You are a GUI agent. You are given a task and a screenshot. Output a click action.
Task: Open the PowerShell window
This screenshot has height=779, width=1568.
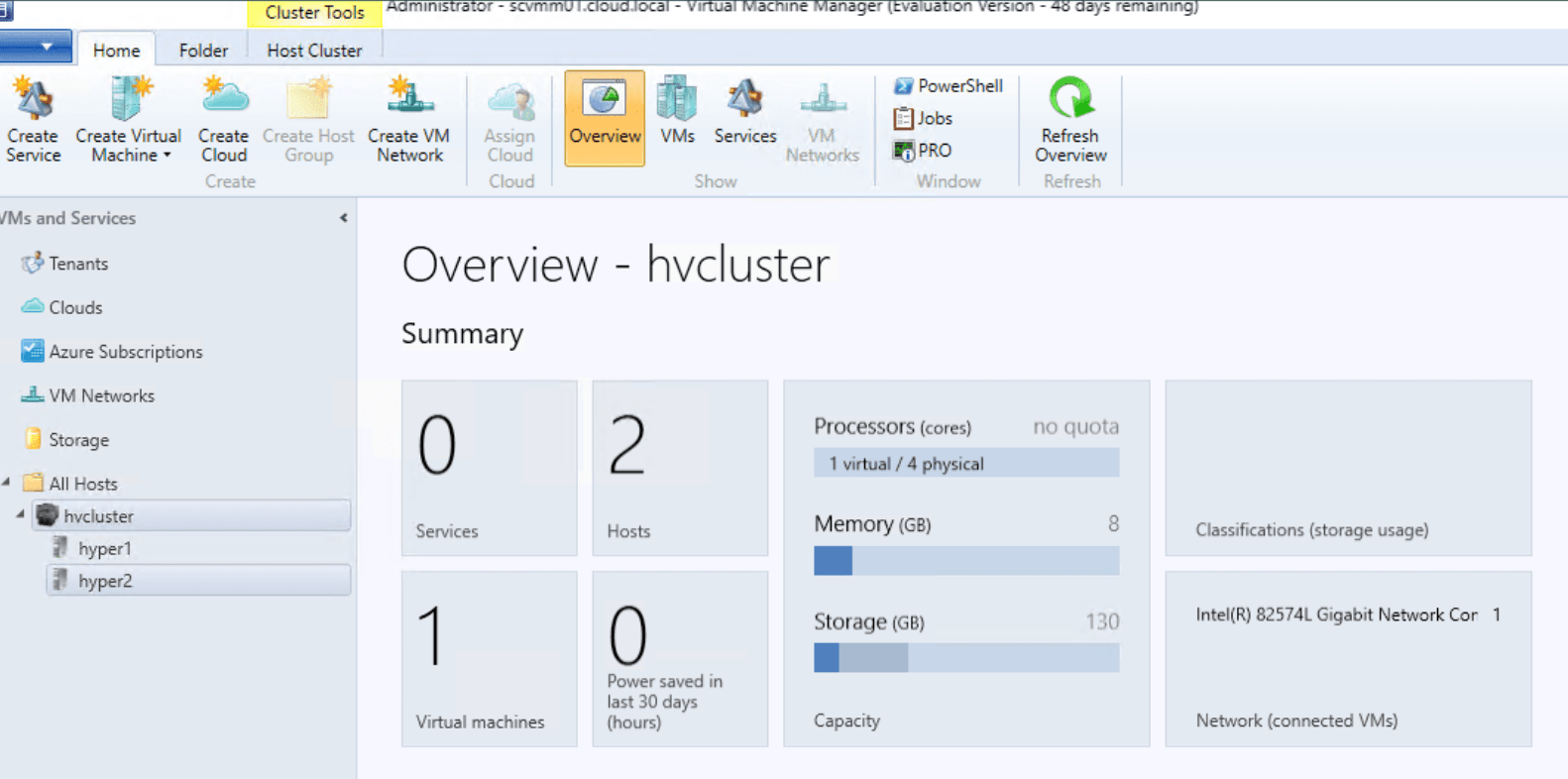coord(949,86)
